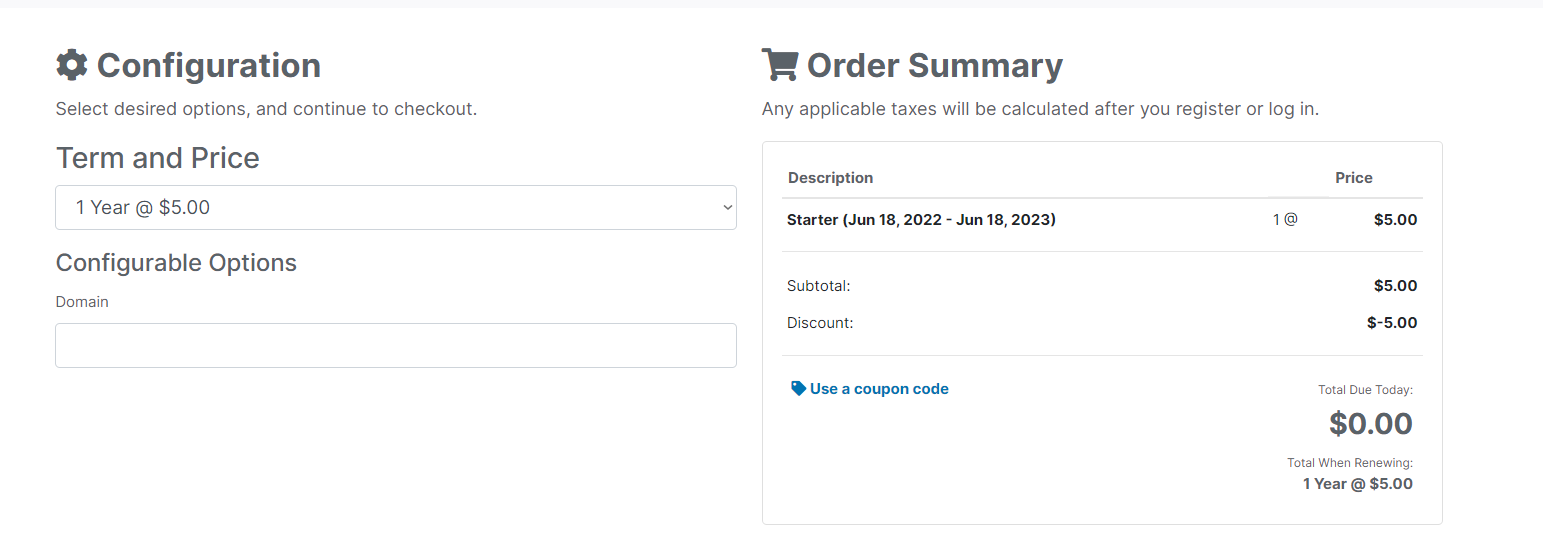1543x553 pixels.
Task: Click the gear icon beside Configuration
Action: coord(72,65)
